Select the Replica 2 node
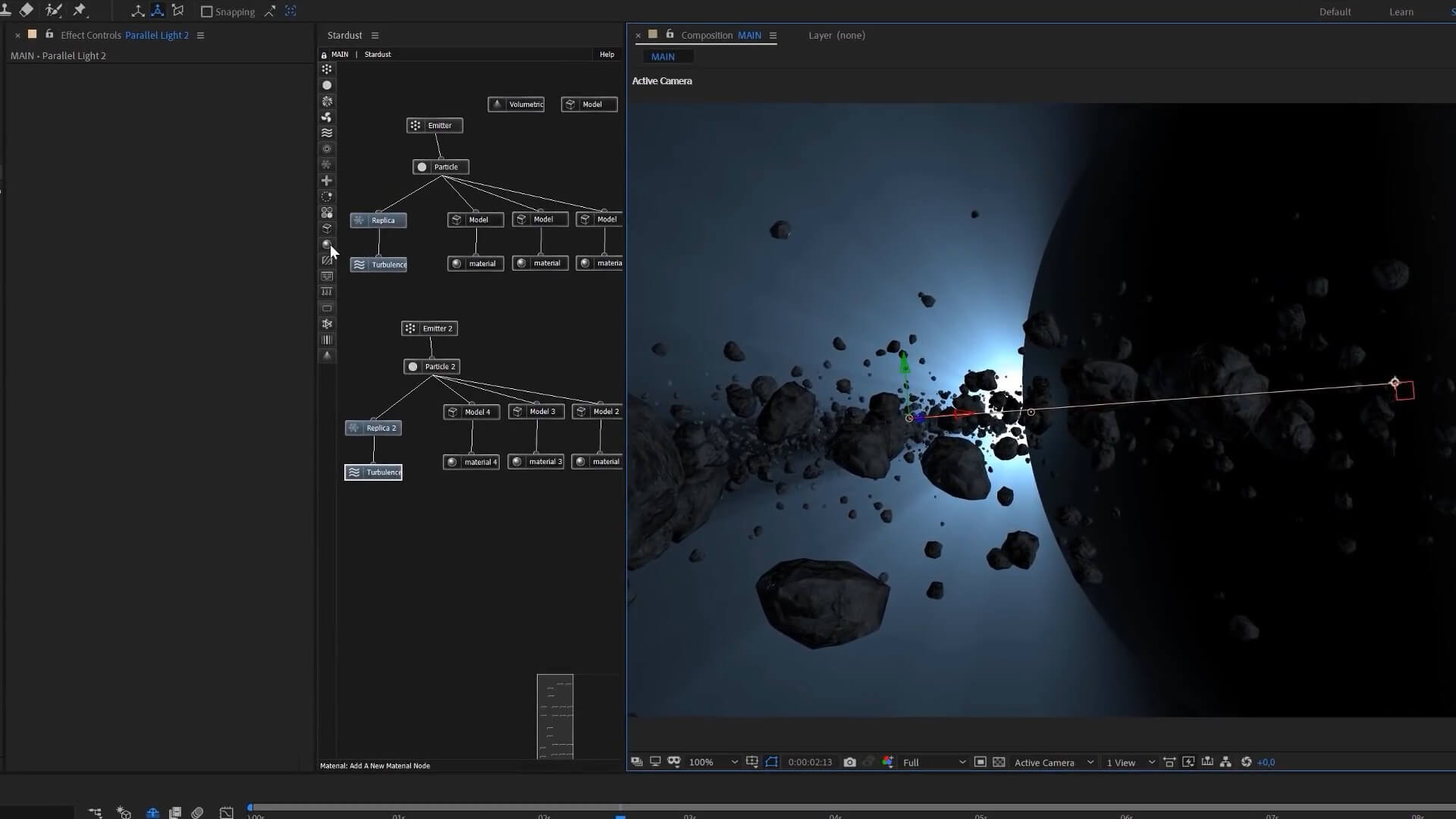This screenshot has height=819, width=1456. [373, 428]
